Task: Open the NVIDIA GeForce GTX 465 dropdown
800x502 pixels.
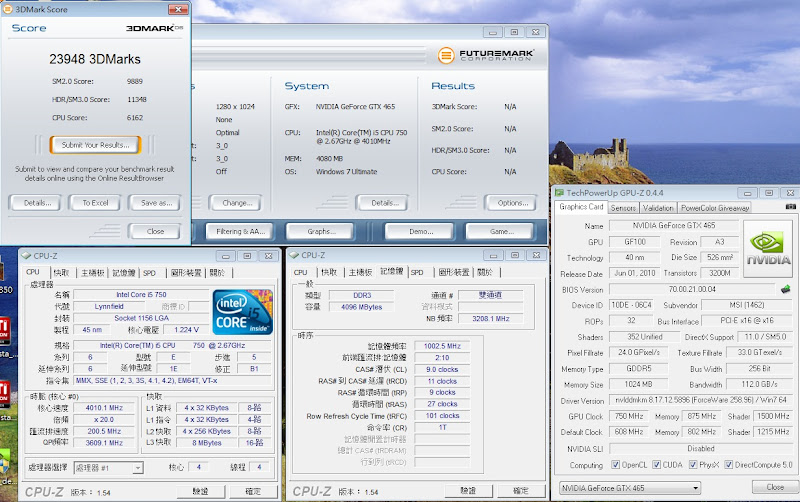Action: [x=630, y=488]
